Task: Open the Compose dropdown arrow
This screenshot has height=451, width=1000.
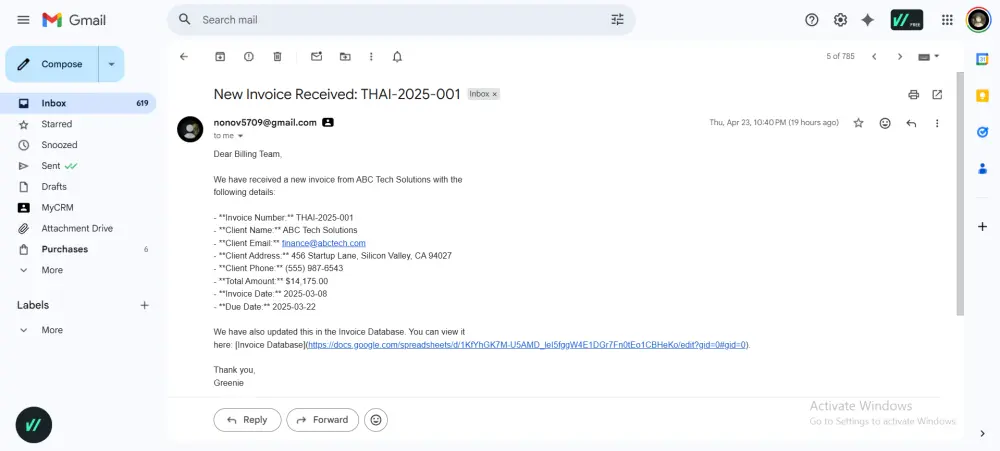Action: point(112,64)
